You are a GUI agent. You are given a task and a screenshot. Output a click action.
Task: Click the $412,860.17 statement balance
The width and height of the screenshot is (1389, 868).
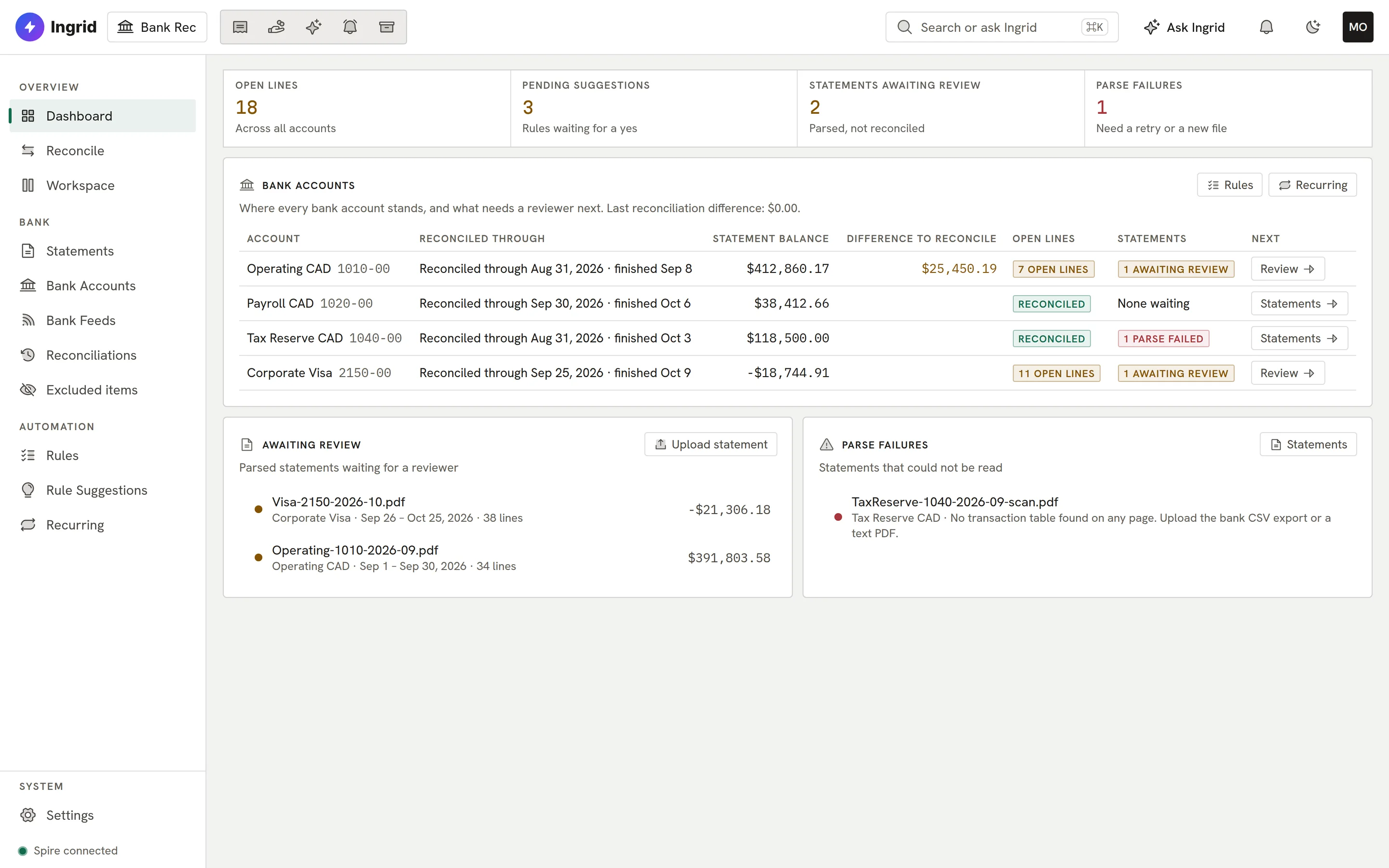tap(788, 269)
